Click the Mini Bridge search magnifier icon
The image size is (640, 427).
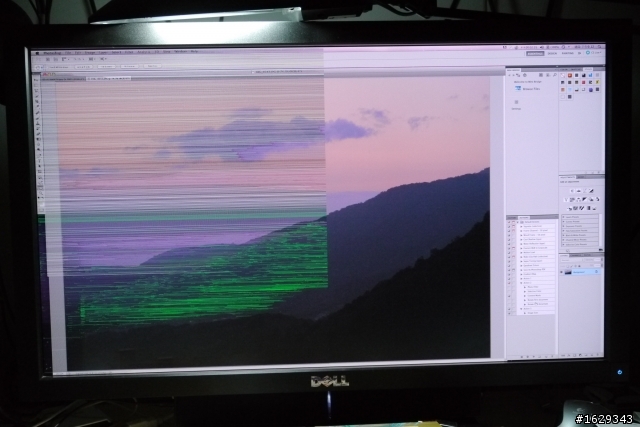click(x=554, y=75)
